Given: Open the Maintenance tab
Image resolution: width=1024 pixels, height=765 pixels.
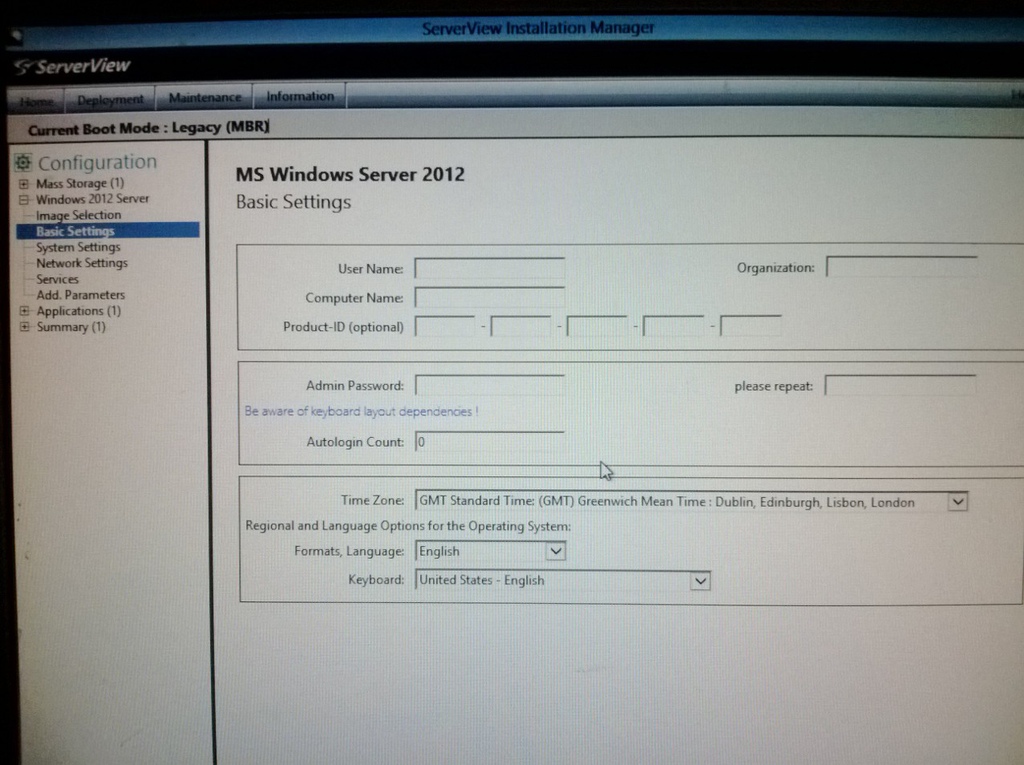Looking at the screenshot, I should point(204,97).
